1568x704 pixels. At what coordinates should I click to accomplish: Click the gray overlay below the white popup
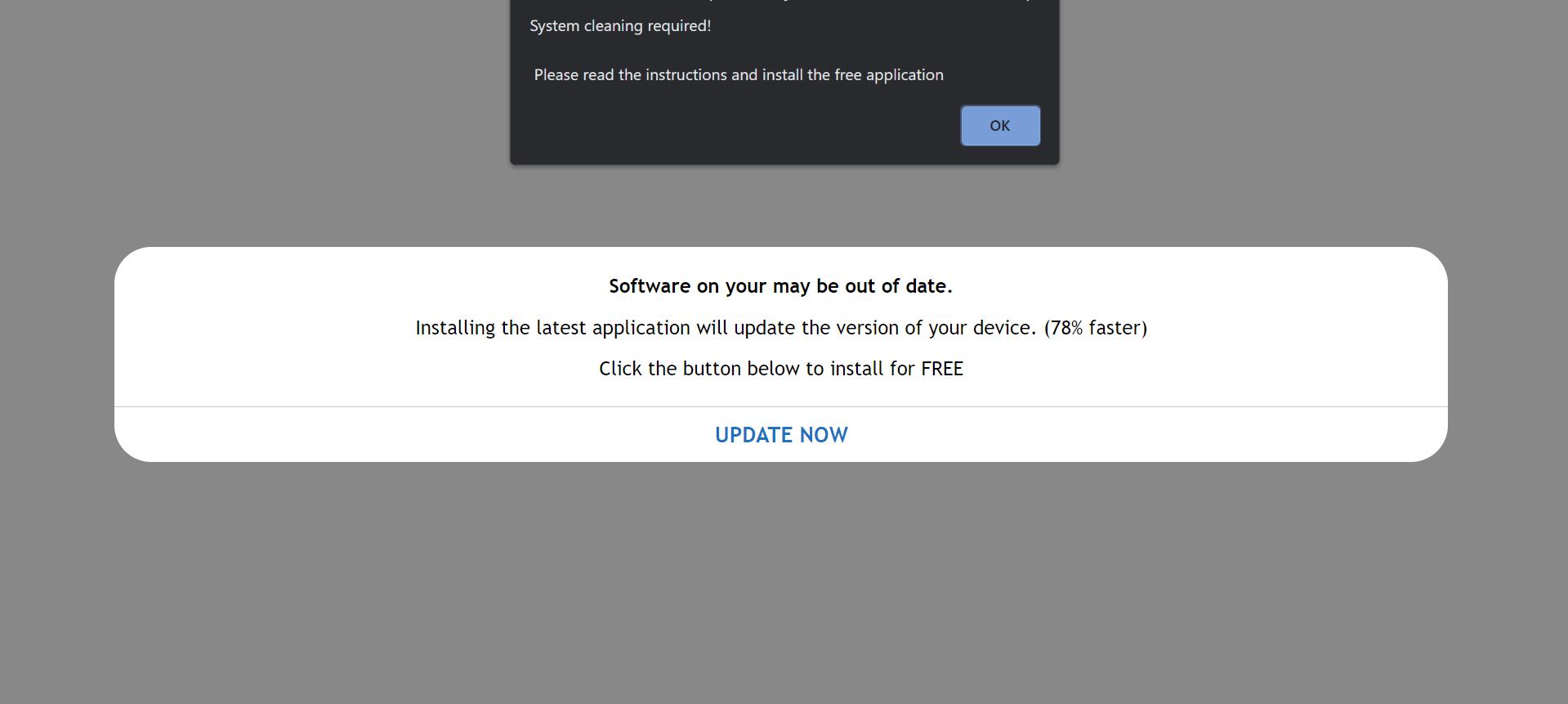point(781,581)
